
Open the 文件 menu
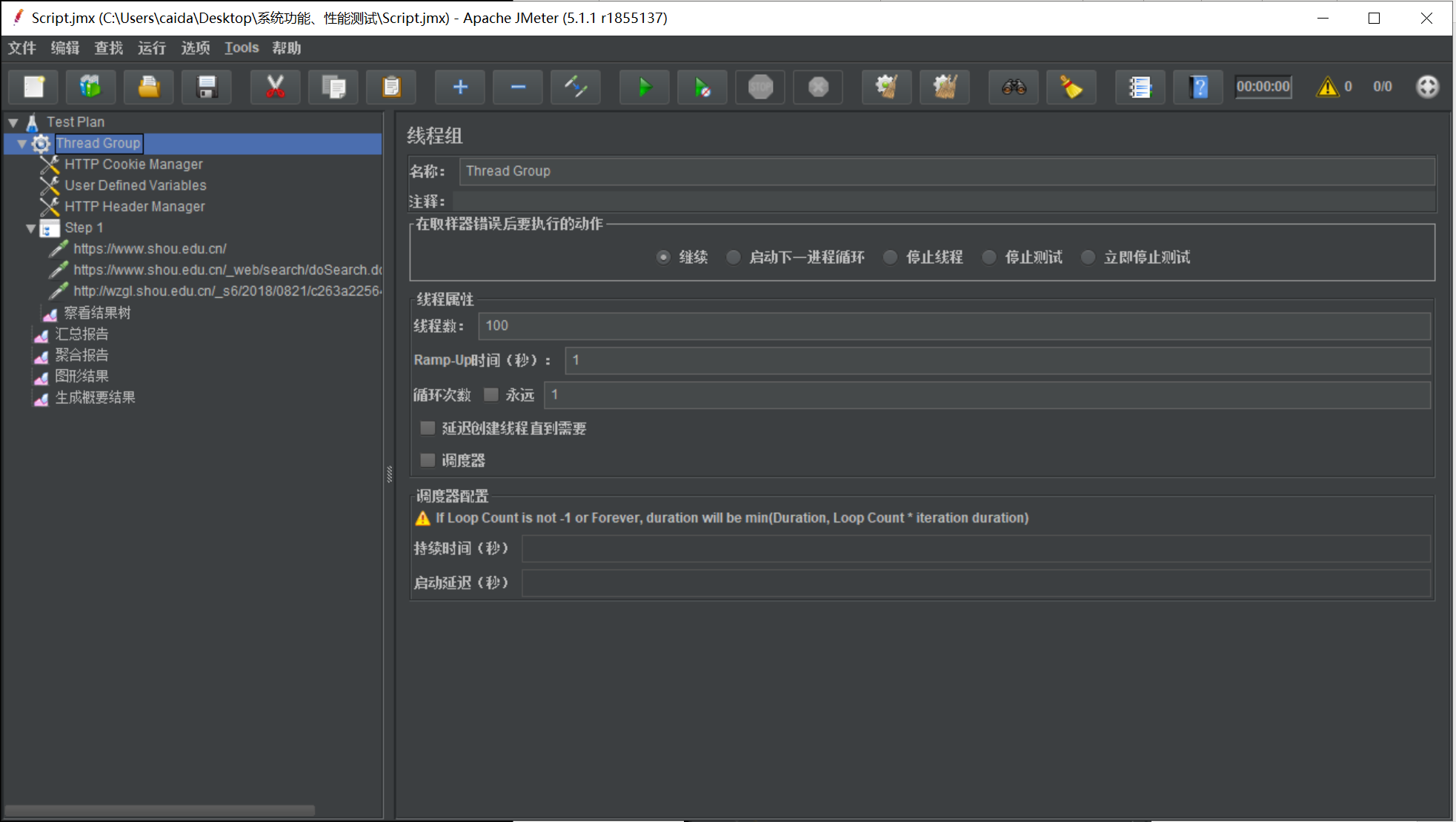coord(22,48)
